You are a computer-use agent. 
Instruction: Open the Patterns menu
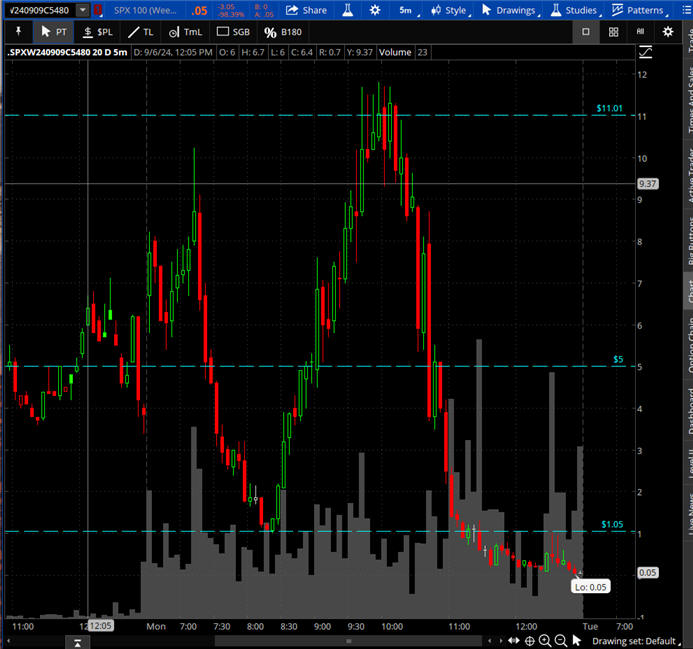[639, 10]
